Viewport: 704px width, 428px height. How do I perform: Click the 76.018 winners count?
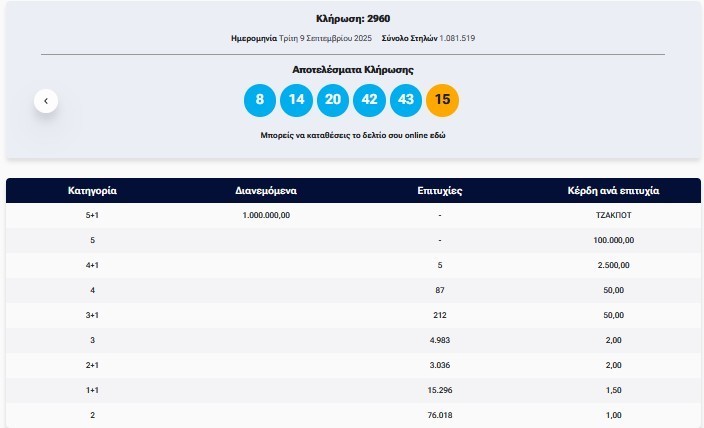click(x=439, y=415)
